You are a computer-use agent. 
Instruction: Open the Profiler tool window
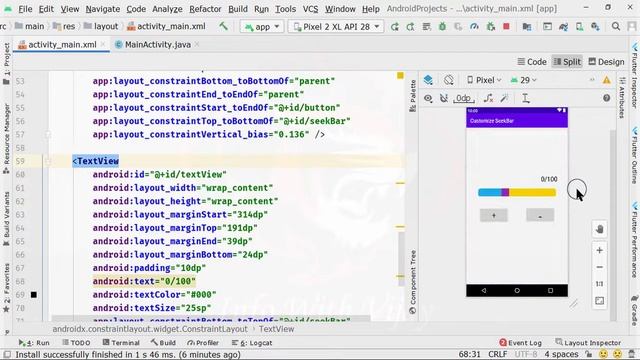click(x=203, y=343)
